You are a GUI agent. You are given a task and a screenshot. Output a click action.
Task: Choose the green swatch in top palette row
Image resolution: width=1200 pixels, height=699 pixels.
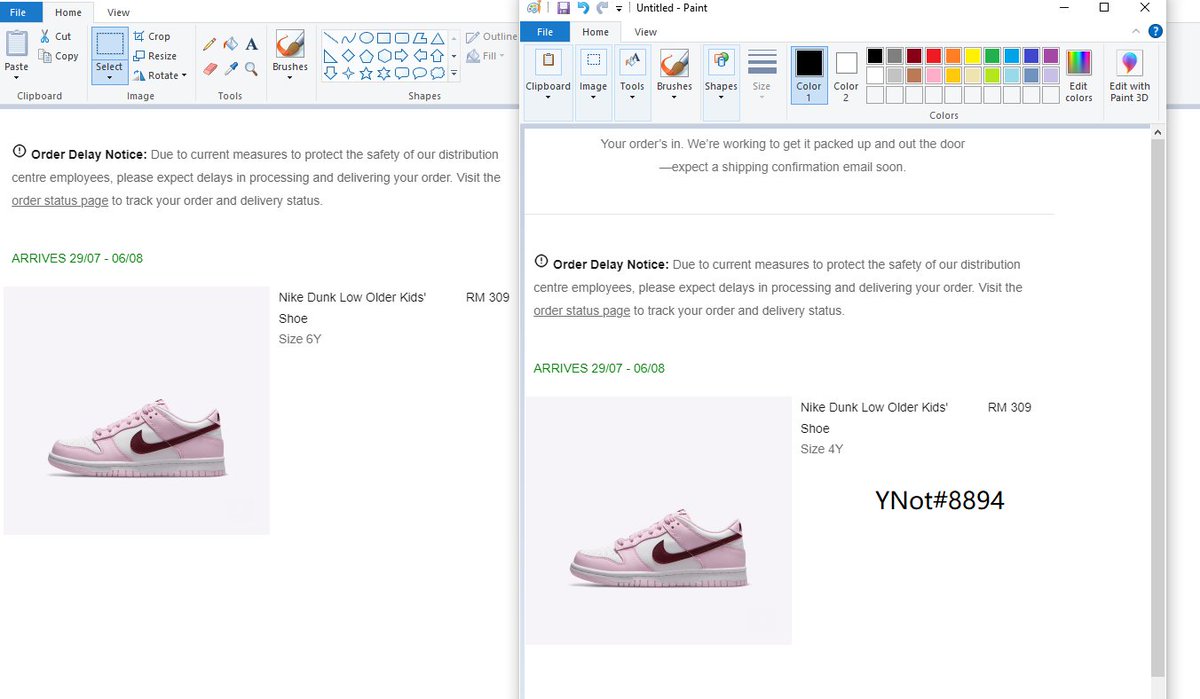point(993,56)
